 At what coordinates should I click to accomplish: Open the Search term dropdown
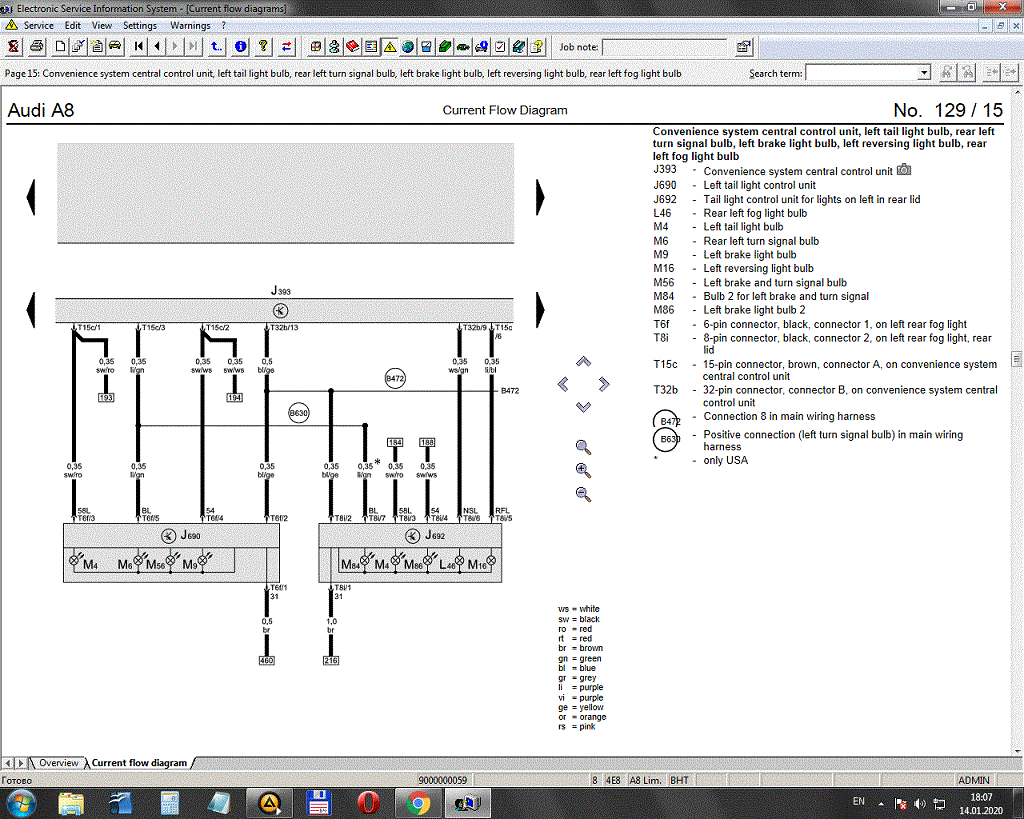click(x=925, y=73)
